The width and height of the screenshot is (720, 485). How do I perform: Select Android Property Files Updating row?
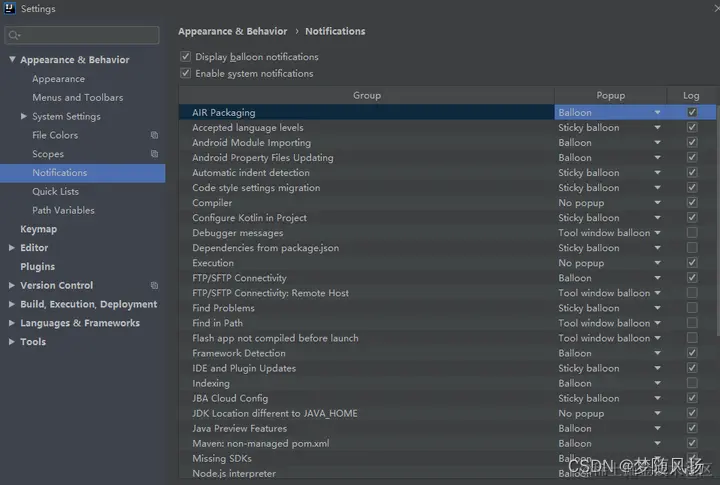(366, 158)
